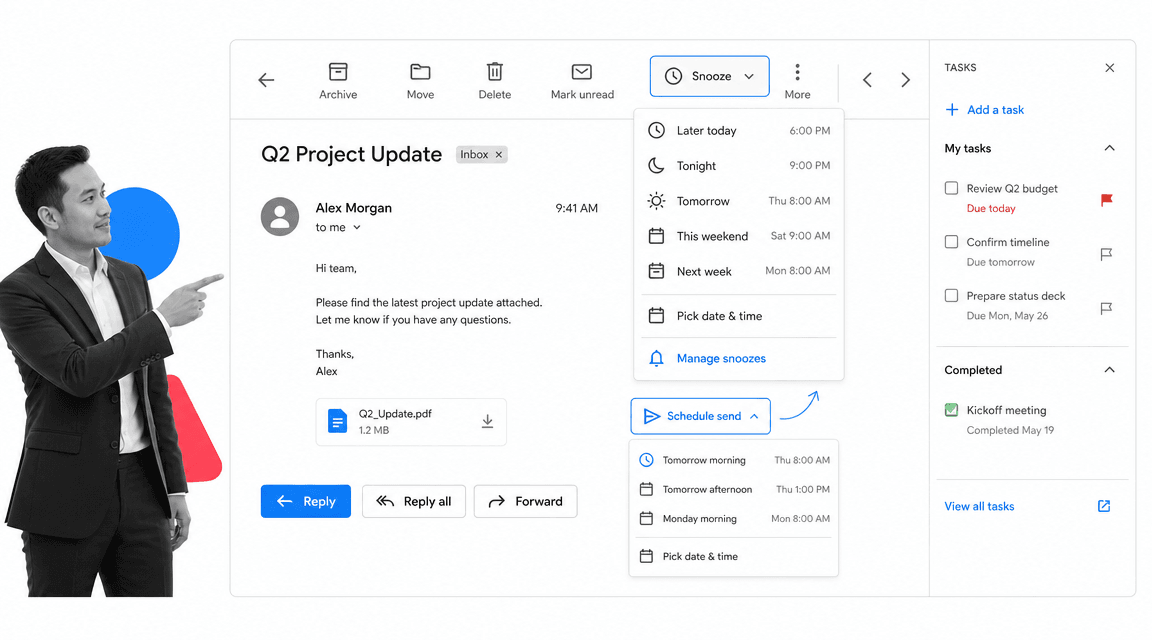Click the Due Mon, May 26 text

click(1007, 316)
